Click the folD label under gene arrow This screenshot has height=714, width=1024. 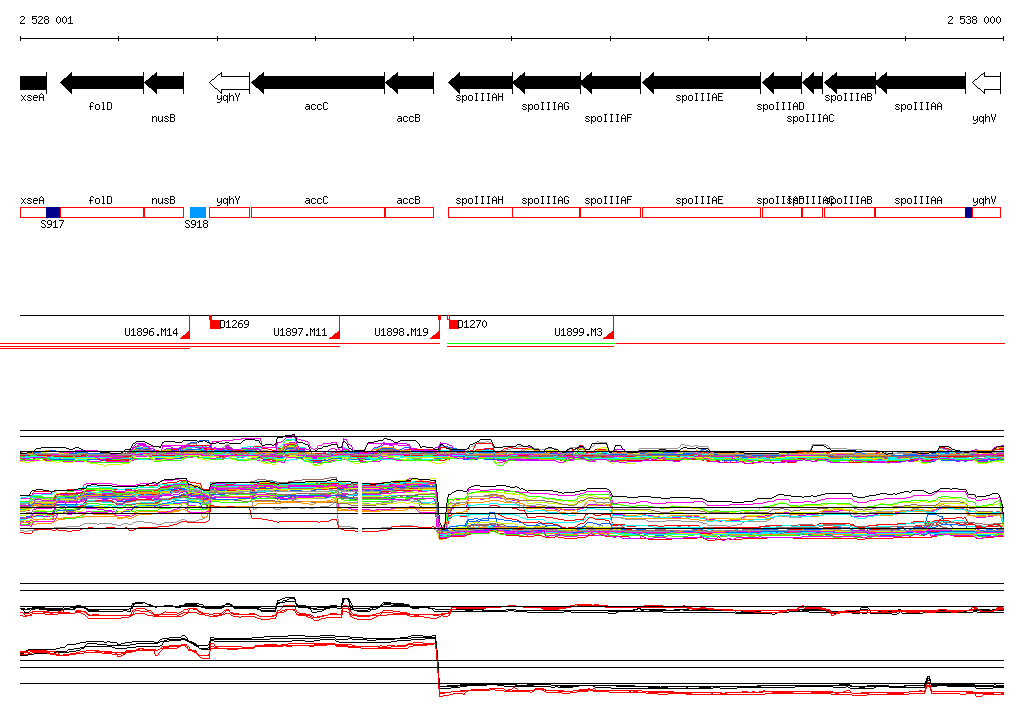pos(101,106)
